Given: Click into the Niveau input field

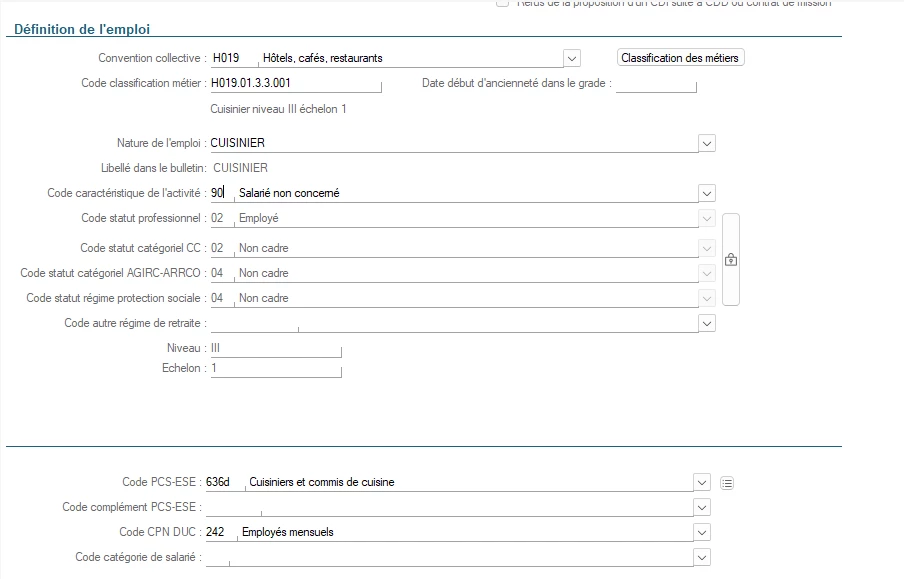Looking at the screenshot, I should [274, 348].
